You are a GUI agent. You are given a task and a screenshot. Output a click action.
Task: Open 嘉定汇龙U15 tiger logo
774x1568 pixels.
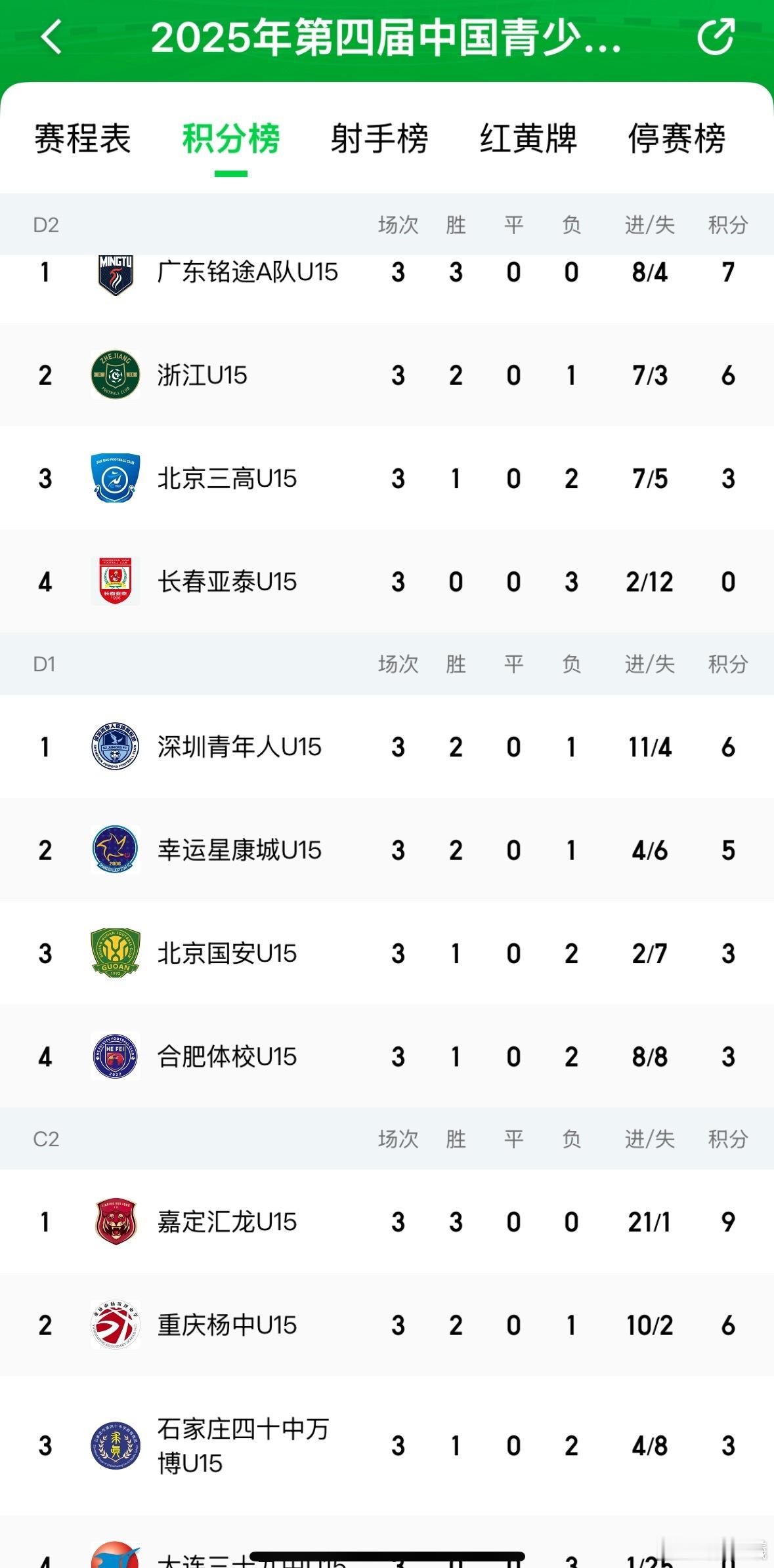coord(116,1222)
